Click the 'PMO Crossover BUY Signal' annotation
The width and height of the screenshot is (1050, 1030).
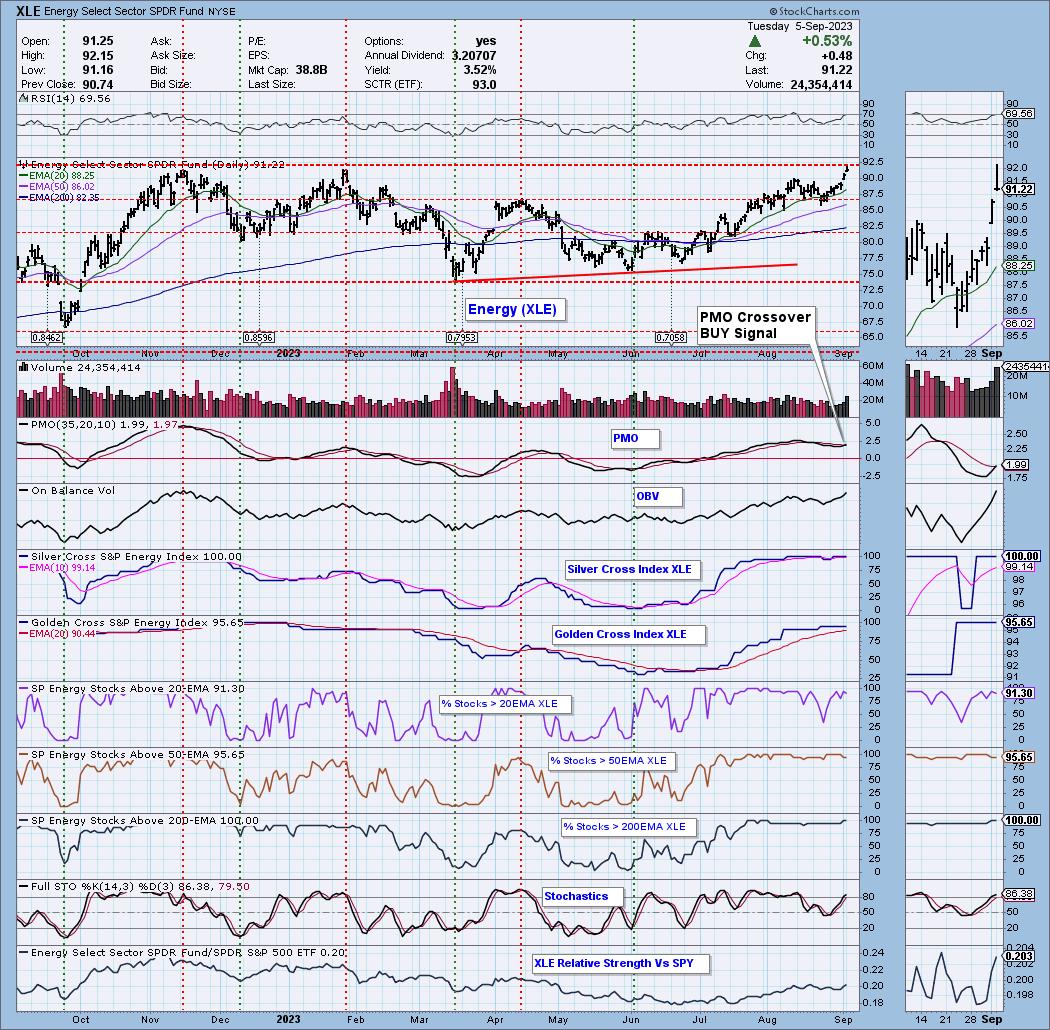[755, 325]
